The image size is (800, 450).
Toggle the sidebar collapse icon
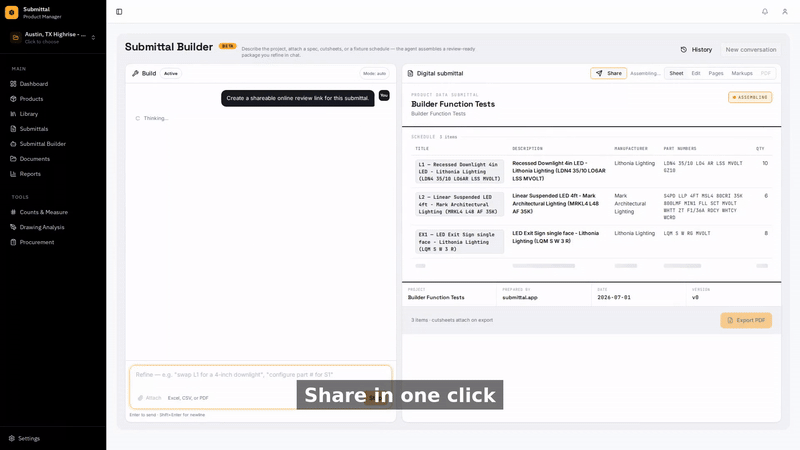119,12
